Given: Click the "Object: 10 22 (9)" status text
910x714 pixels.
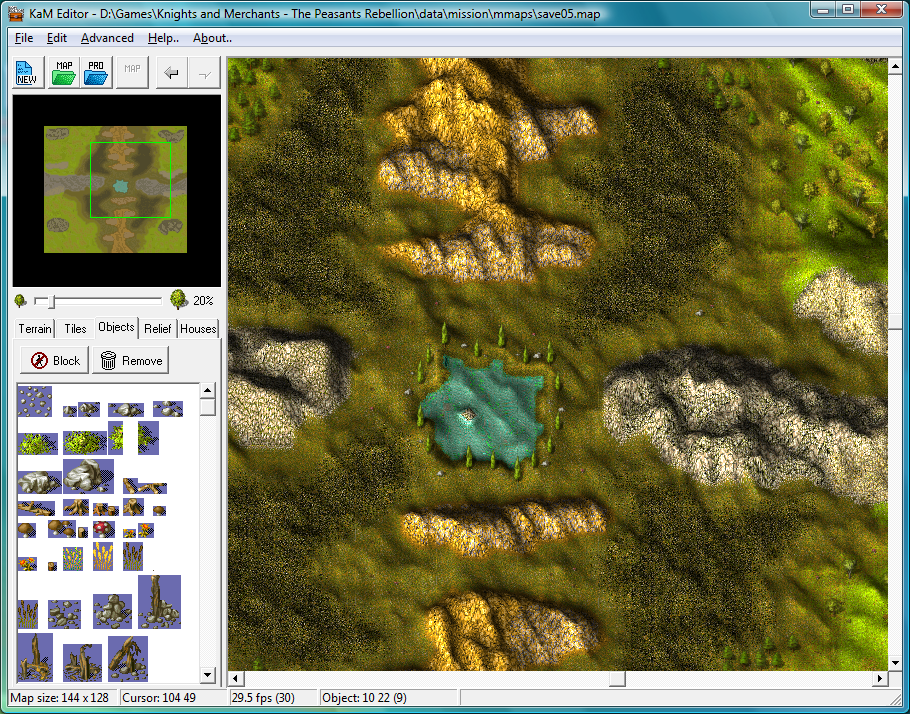Looking at the screenshot, I should coord(364,698).
